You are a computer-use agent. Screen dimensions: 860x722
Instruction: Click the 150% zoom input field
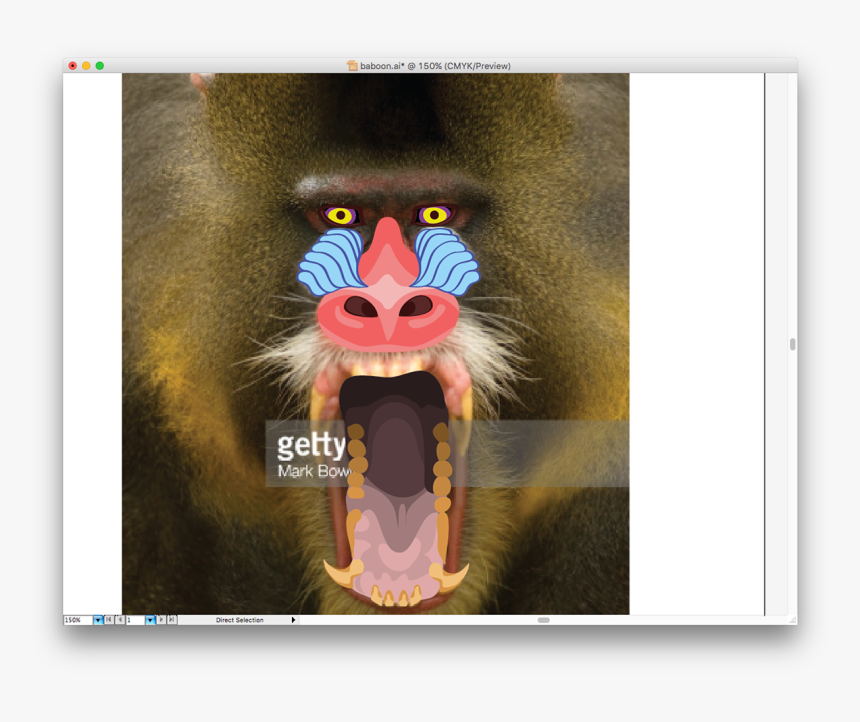78,620
